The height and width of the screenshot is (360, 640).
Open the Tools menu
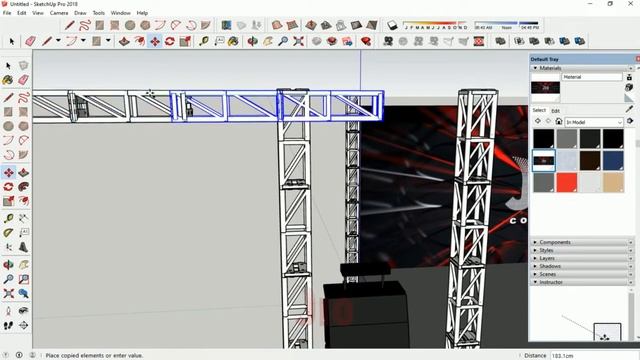[x=98, y=13]
